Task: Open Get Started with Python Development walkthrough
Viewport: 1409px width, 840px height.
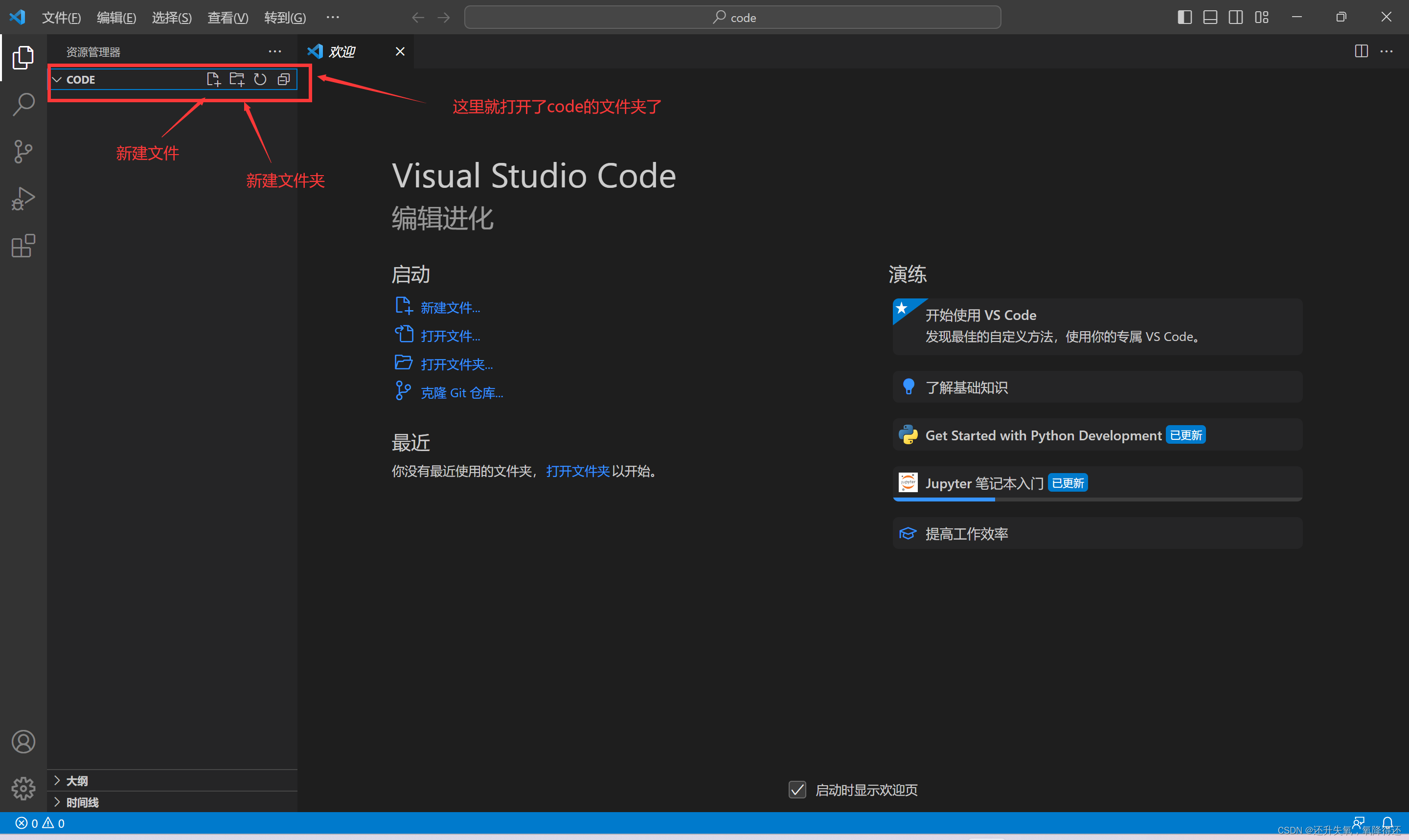Action: tap(1097, 435)
